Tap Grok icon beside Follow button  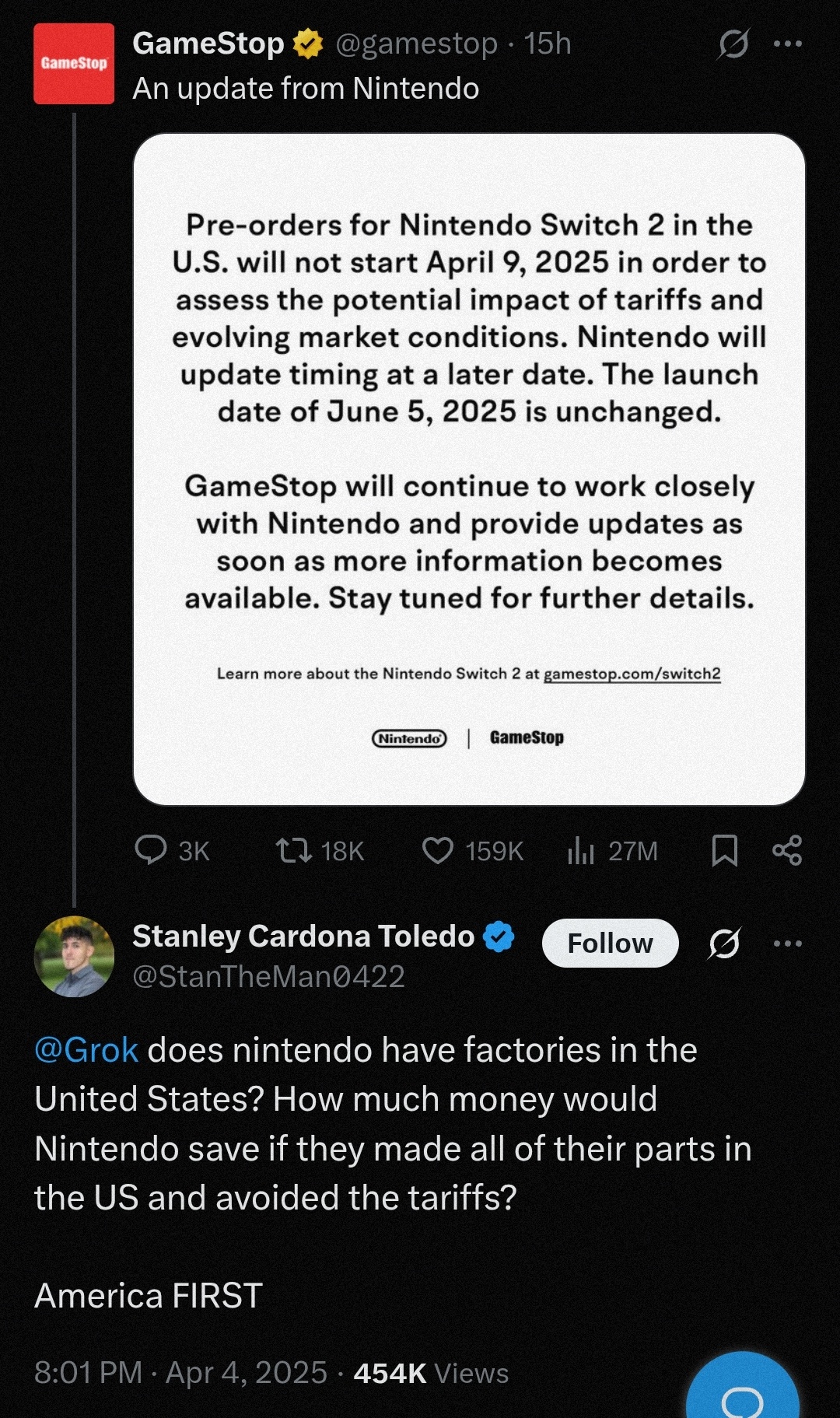pos(724,944)
